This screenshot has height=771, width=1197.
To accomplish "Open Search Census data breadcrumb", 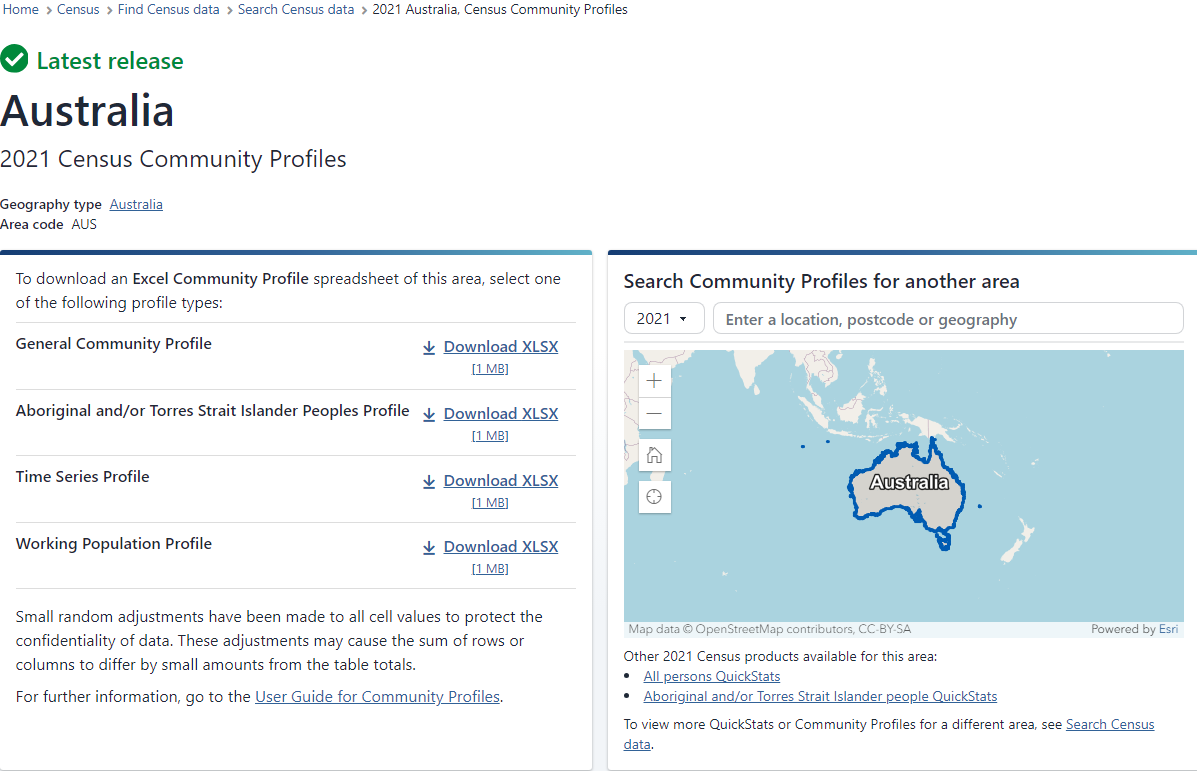I will [296, 9].
